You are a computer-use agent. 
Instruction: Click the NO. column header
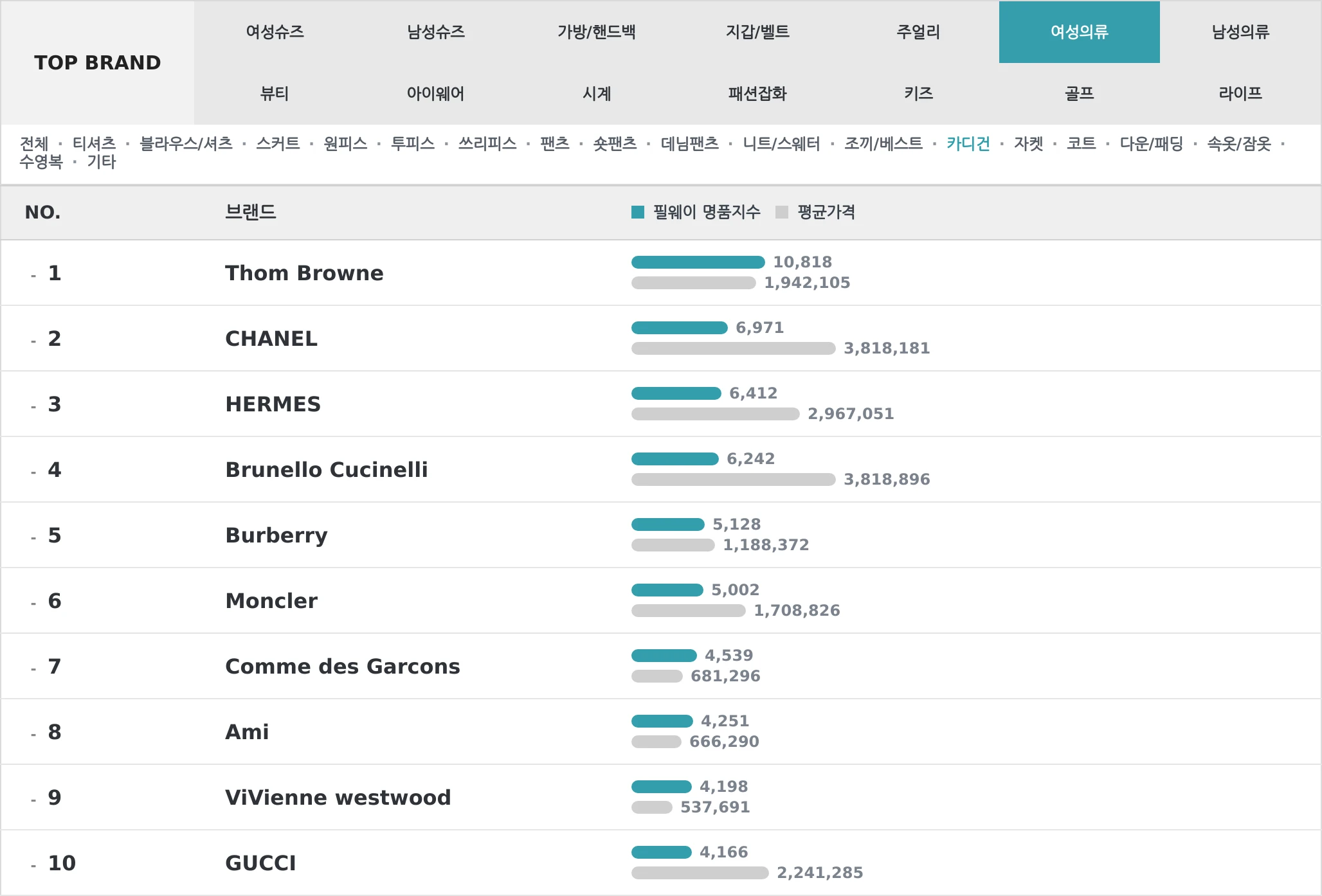tap(42, 213)
